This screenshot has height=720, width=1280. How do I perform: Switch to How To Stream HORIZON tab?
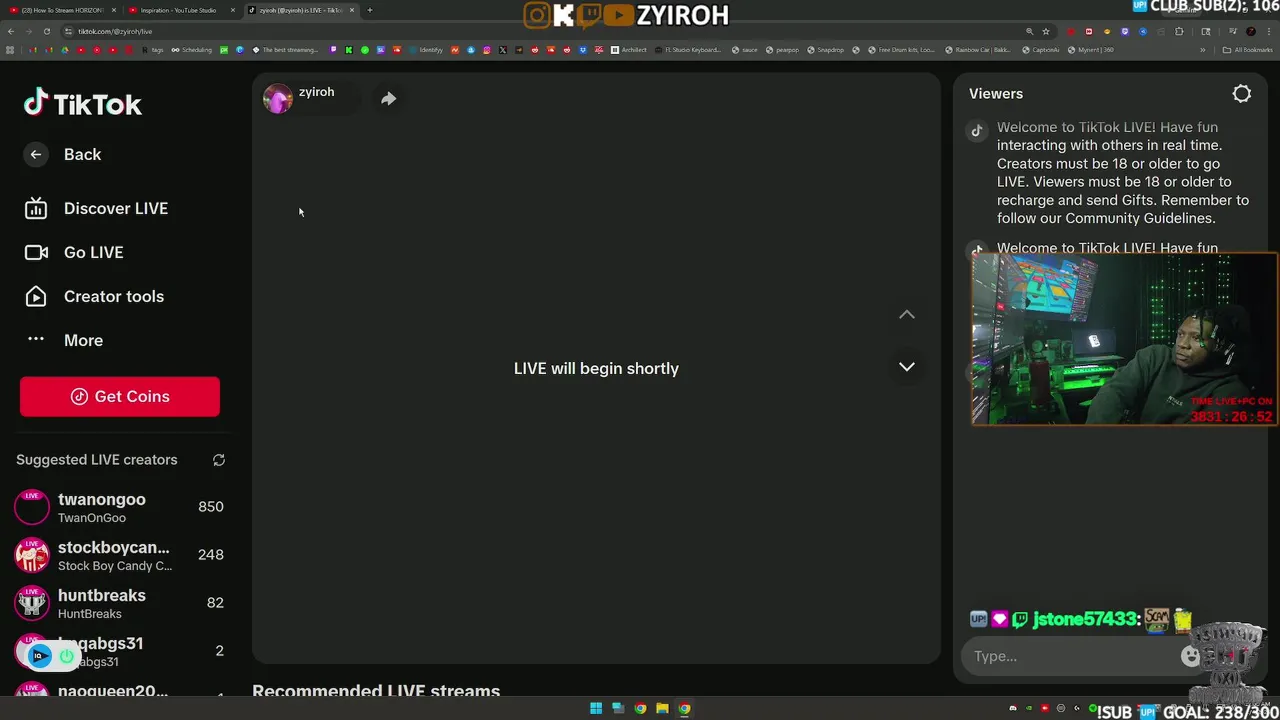click(62, 10)
